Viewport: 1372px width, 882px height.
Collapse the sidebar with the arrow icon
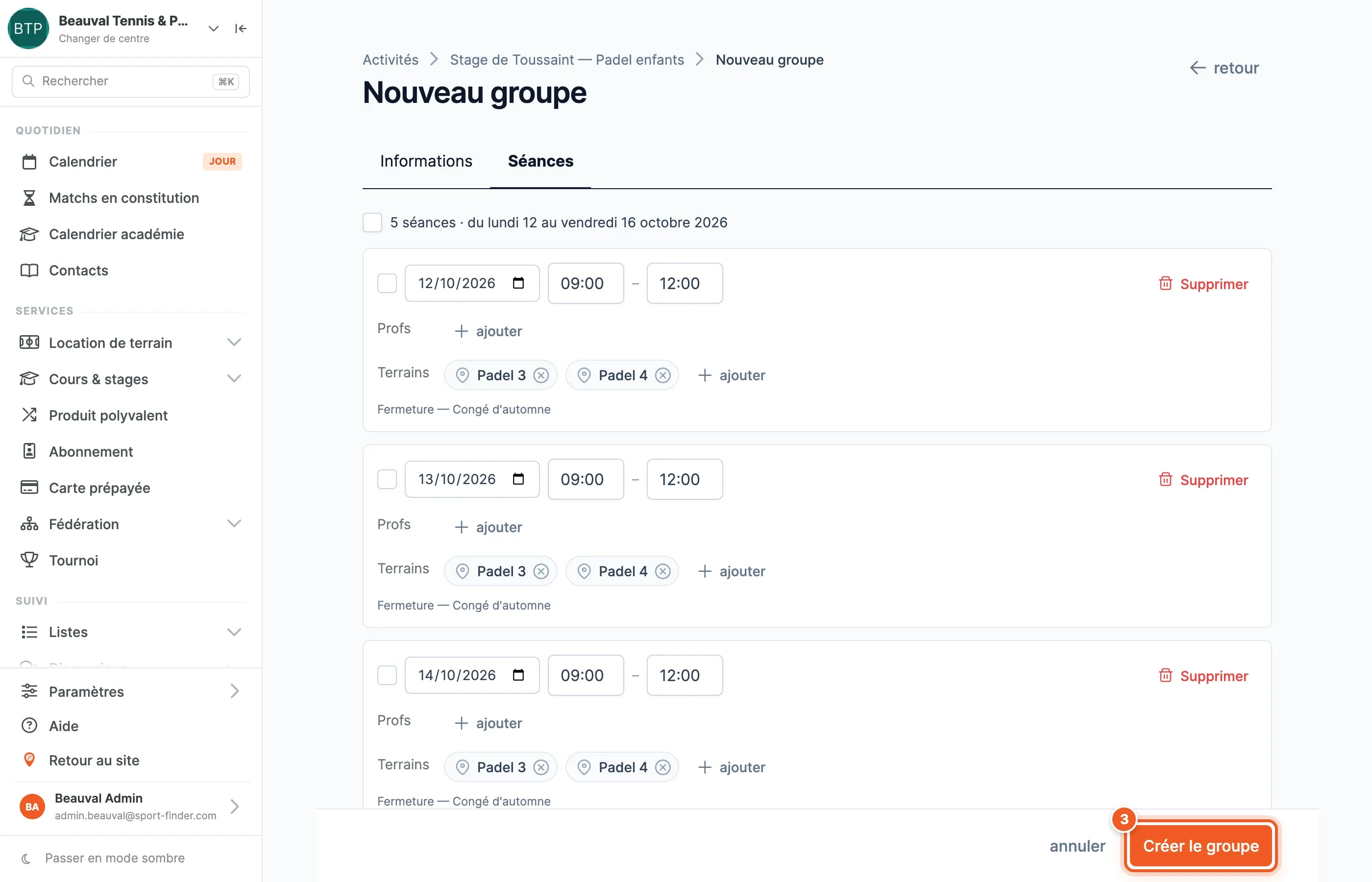[241, 28]
